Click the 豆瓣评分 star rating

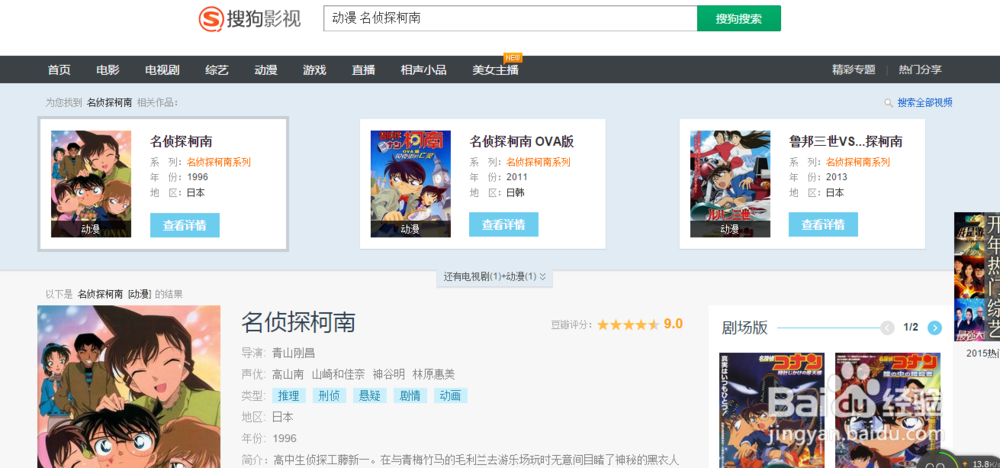pyautogui.click(x=628, y=325)
